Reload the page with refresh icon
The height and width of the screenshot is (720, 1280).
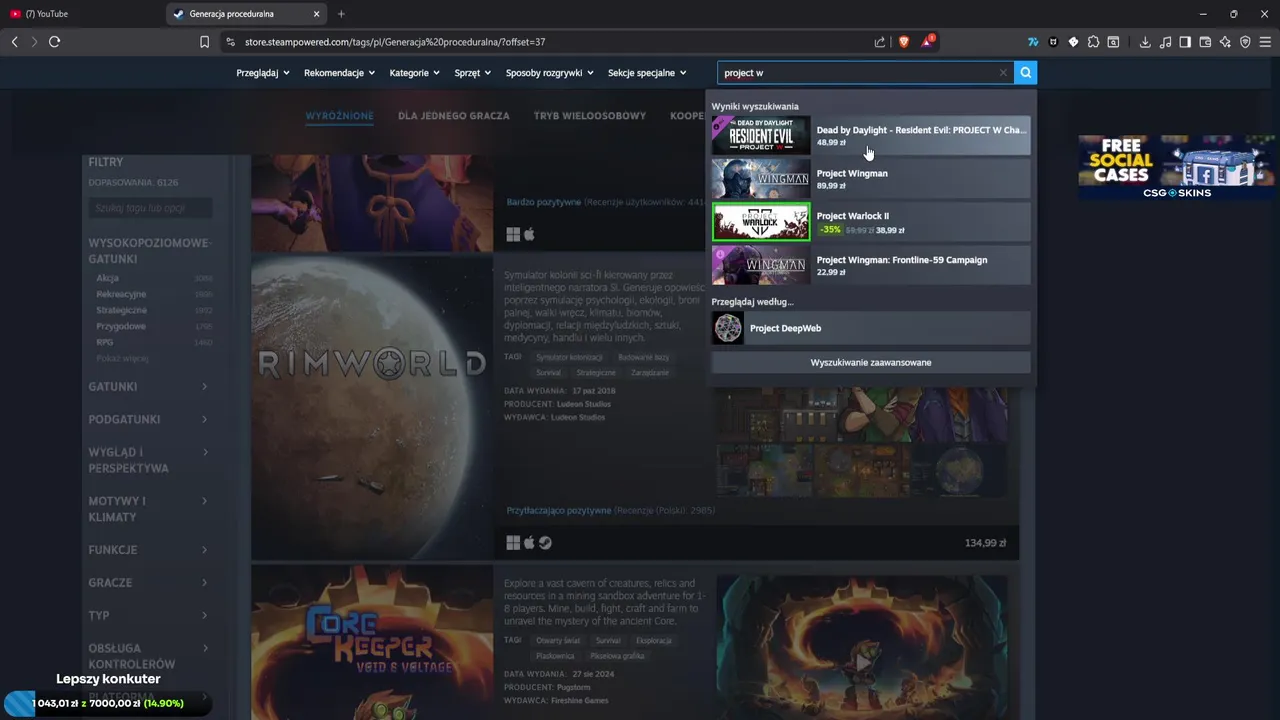click(x=55, y=42)
